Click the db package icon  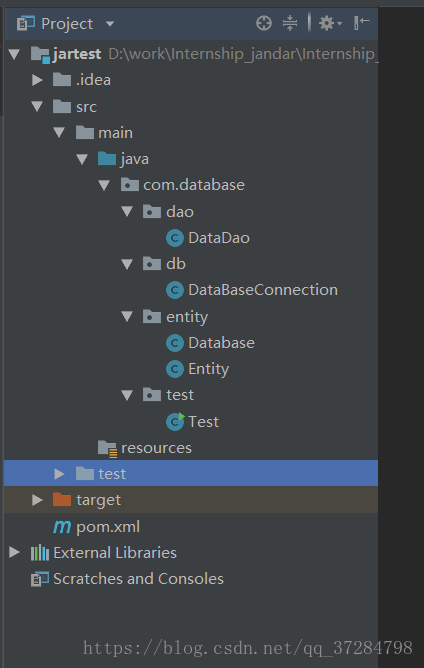152,264
